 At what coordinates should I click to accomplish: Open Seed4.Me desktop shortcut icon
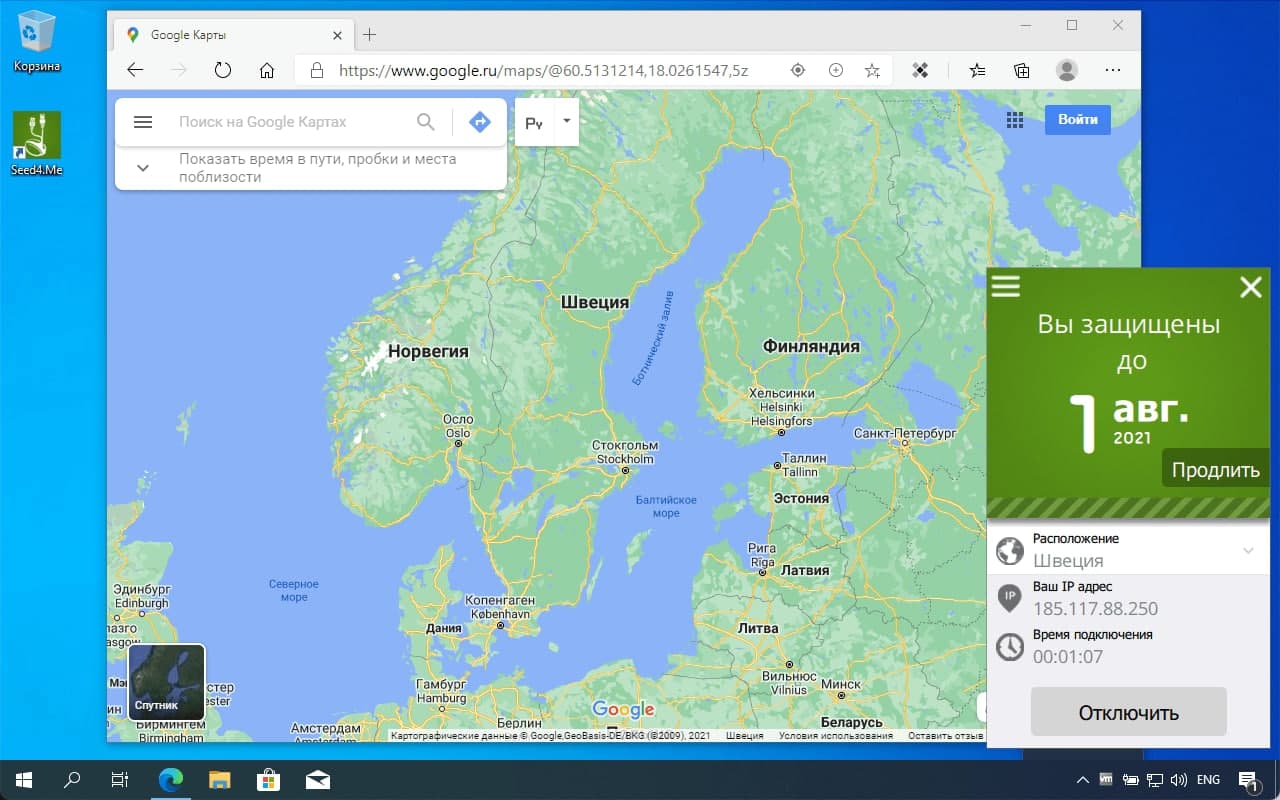37,143
